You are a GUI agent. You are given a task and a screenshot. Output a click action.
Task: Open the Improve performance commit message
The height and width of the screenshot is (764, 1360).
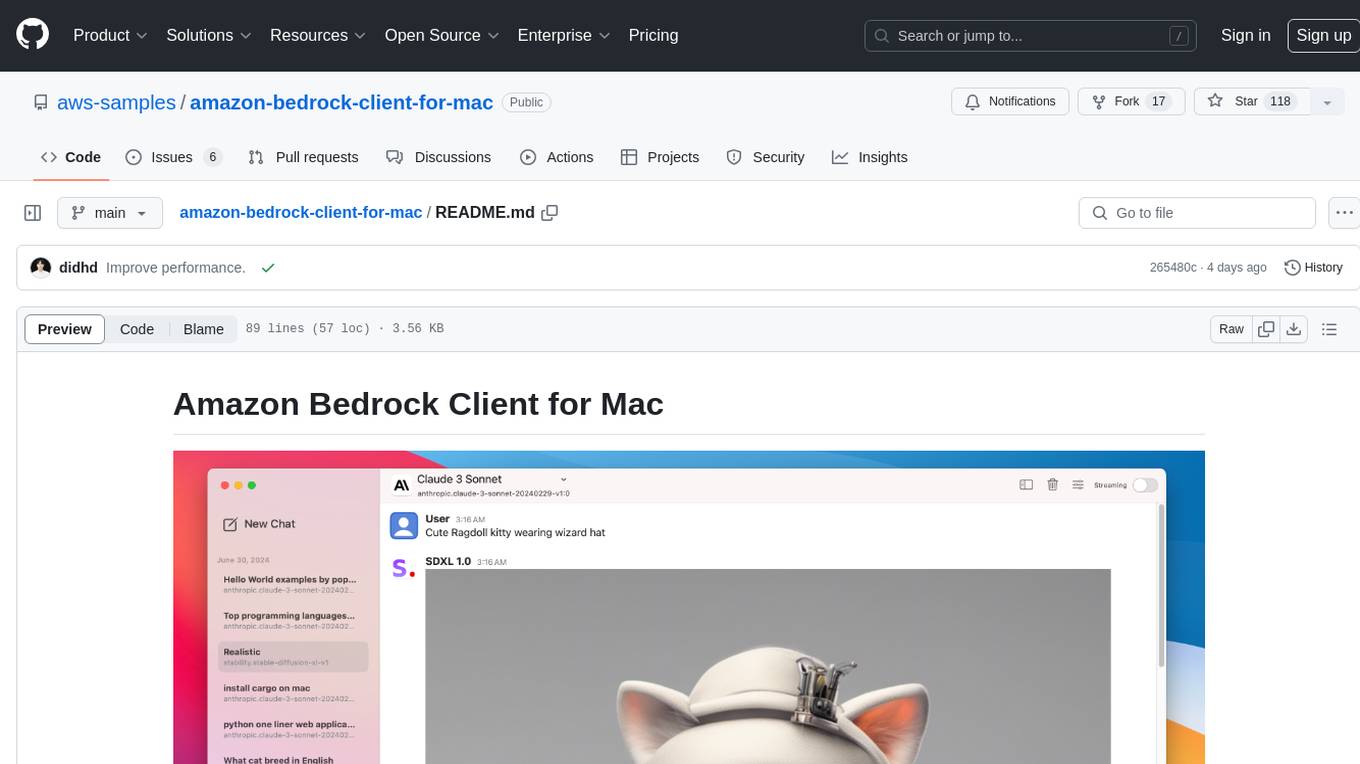click(176, 268)
